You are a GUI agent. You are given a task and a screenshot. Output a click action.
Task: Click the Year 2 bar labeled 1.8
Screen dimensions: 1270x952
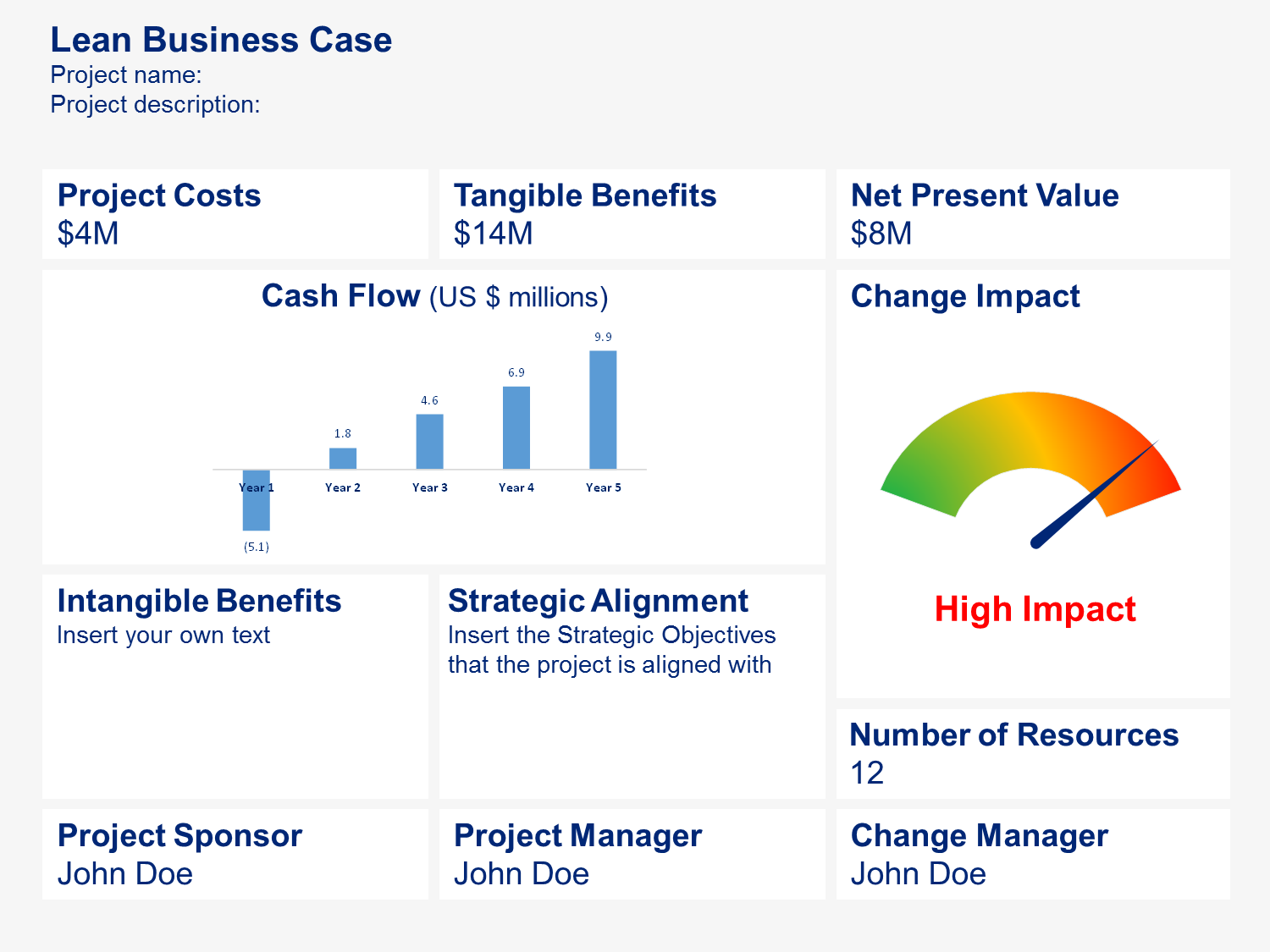pos(343,459)
